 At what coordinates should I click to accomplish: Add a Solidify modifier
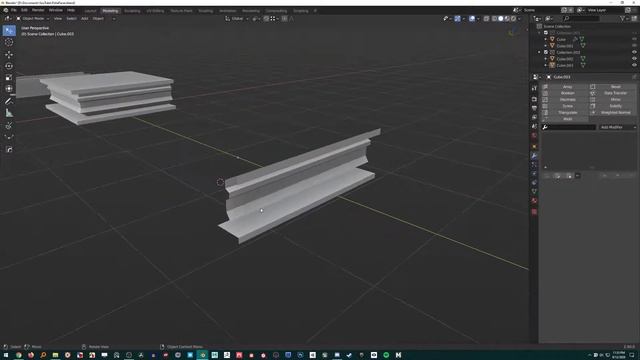(613, 106)
